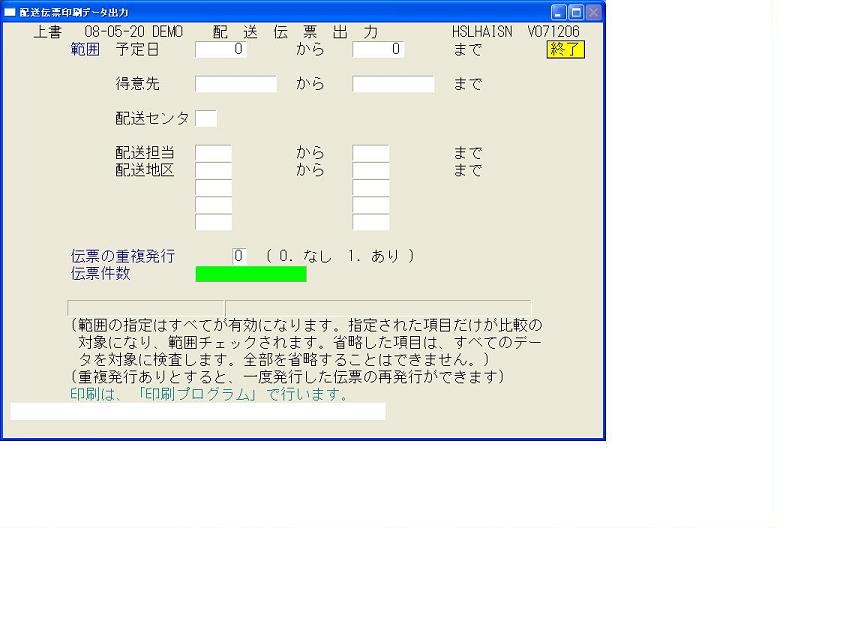Viewport: 852px width, 639px height.
Task: Click the 得意先 ending range field
Action: click(x=393, y=84)
